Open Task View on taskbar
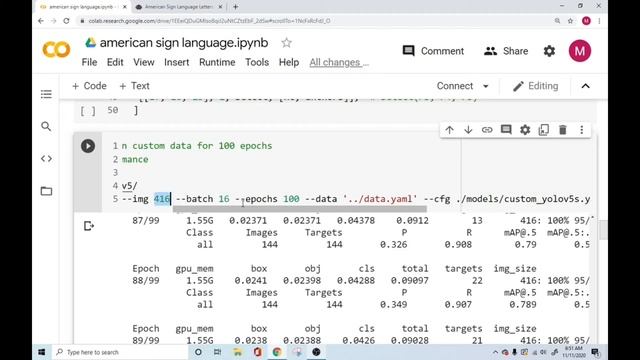640x360 pixels. click(218, 352)
